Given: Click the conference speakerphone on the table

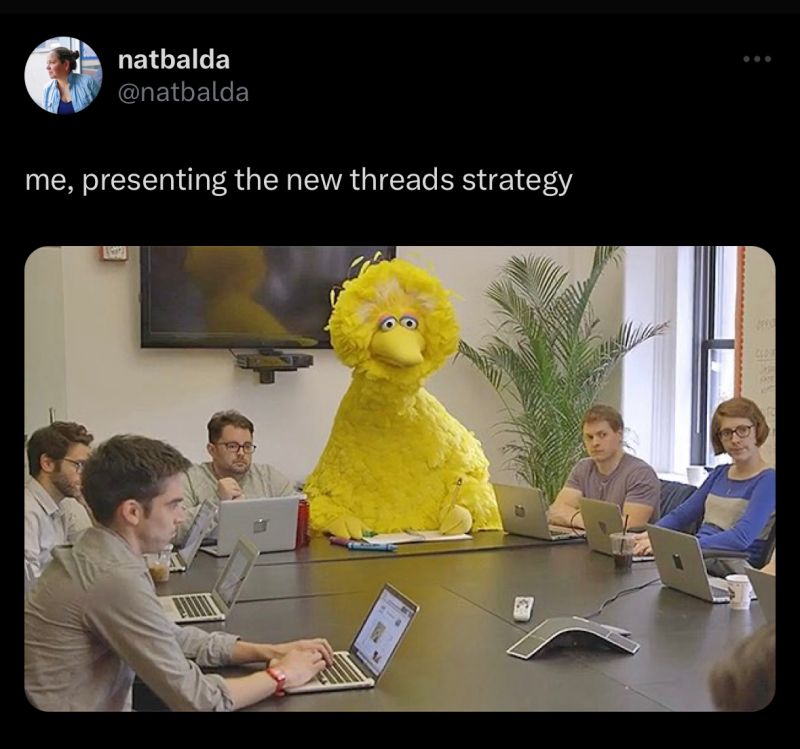Looking at the screenshot, I should (x=573, y=637).
